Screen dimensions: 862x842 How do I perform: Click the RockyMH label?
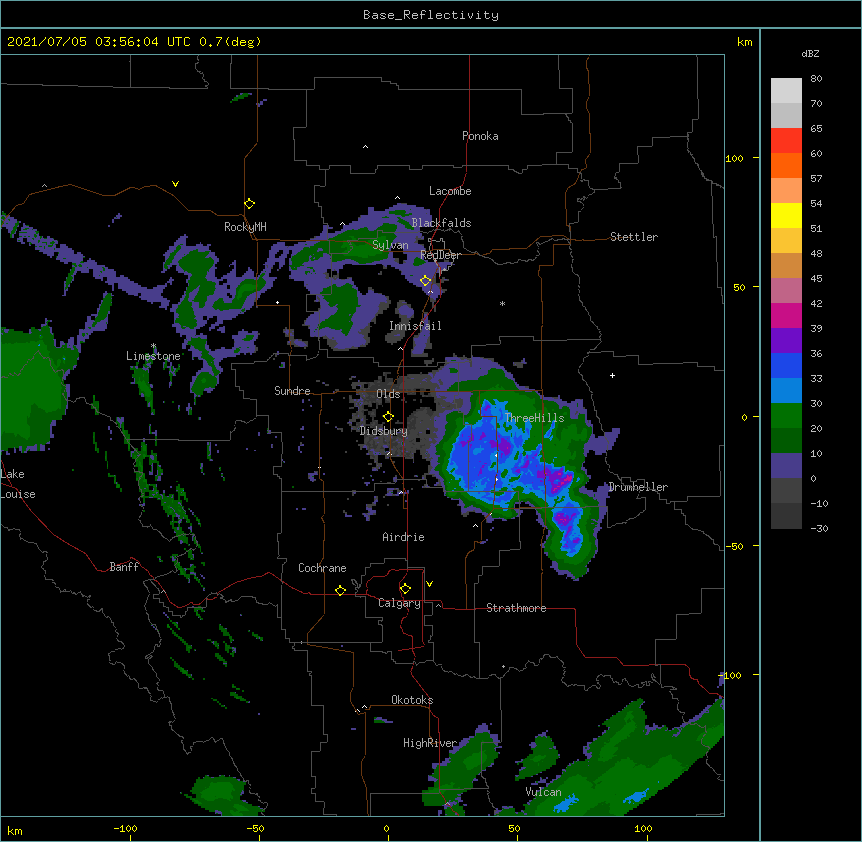245,227
